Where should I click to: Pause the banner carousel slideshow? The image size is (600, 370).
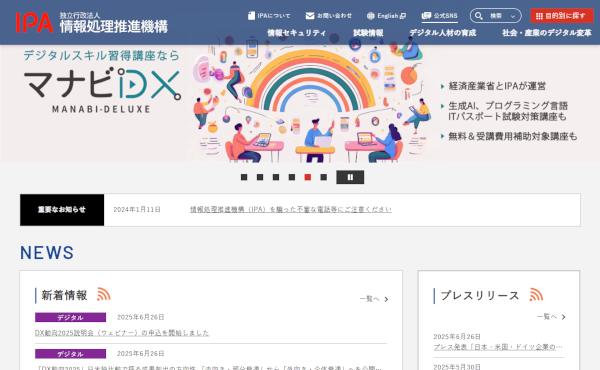pyautogui.click(x=350, y=177)
